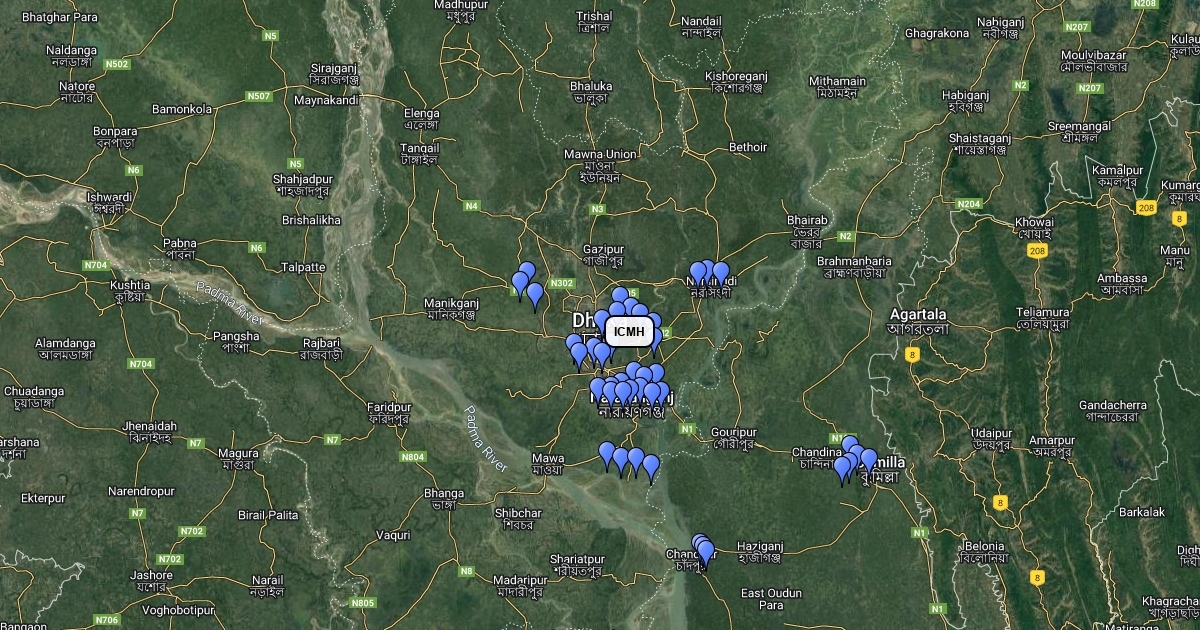The width and height of the screenshot is (1200, 630).
Task: Click the N2 road shield near Bhairab
Action: pos(846,236)
